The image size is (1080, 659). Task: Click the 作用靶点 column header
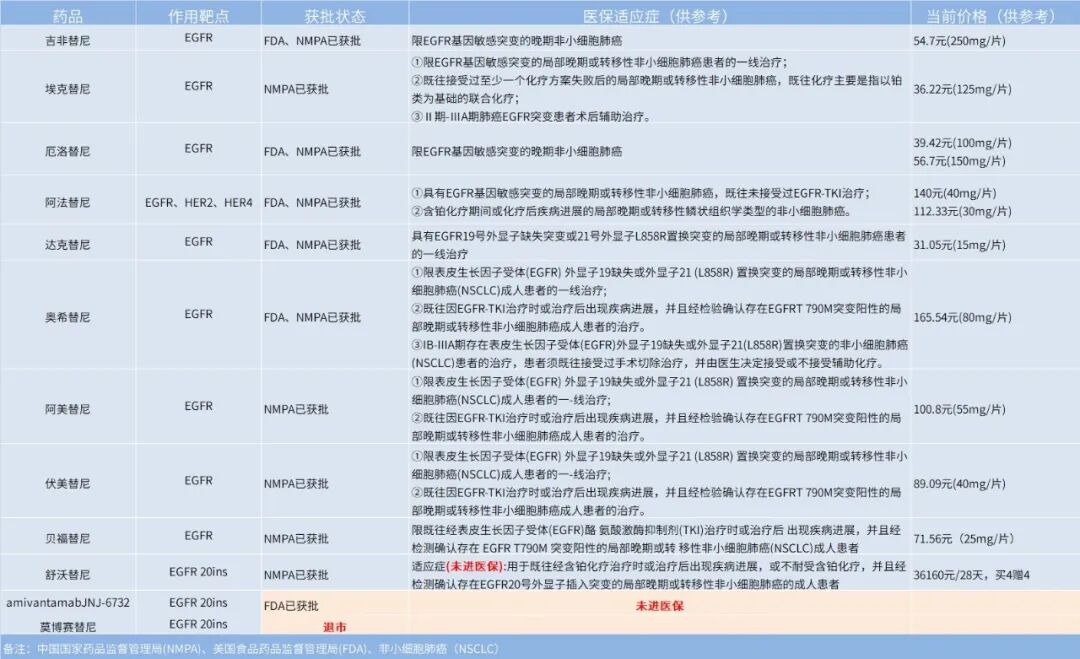click(198, 15)
